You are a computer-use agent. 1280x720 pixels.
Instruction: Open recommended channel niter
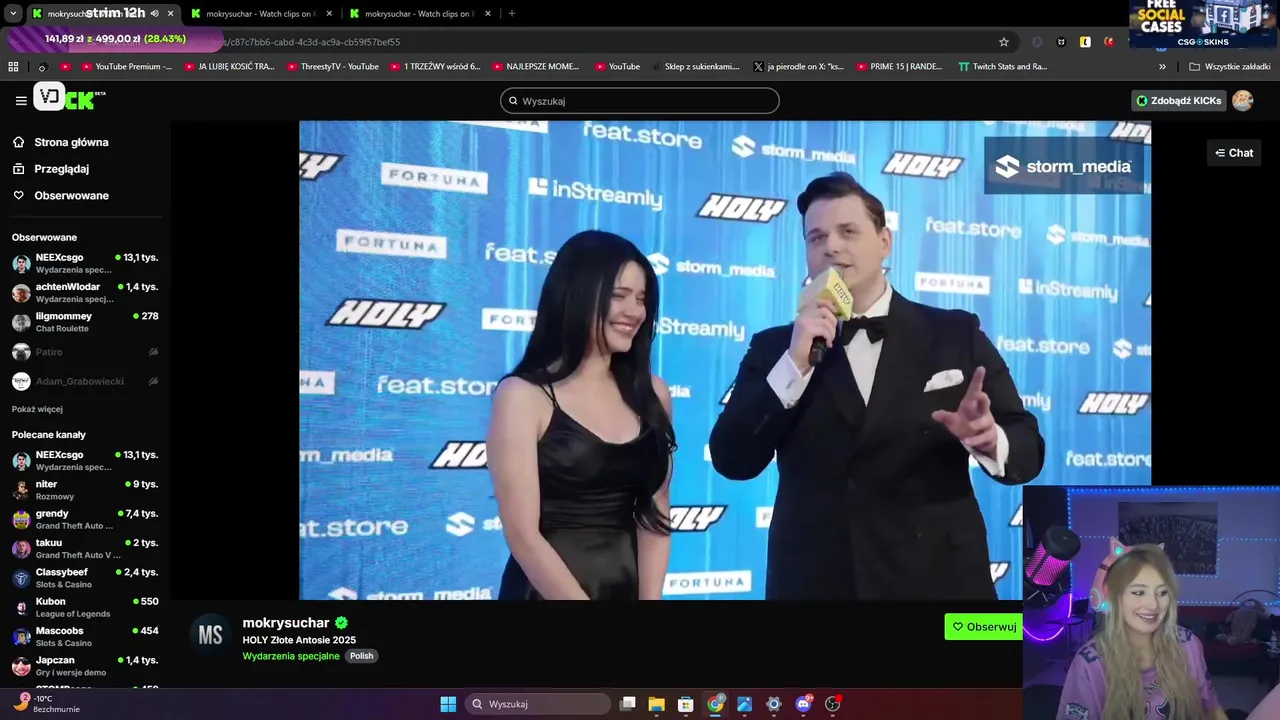[x=85, y=489]
